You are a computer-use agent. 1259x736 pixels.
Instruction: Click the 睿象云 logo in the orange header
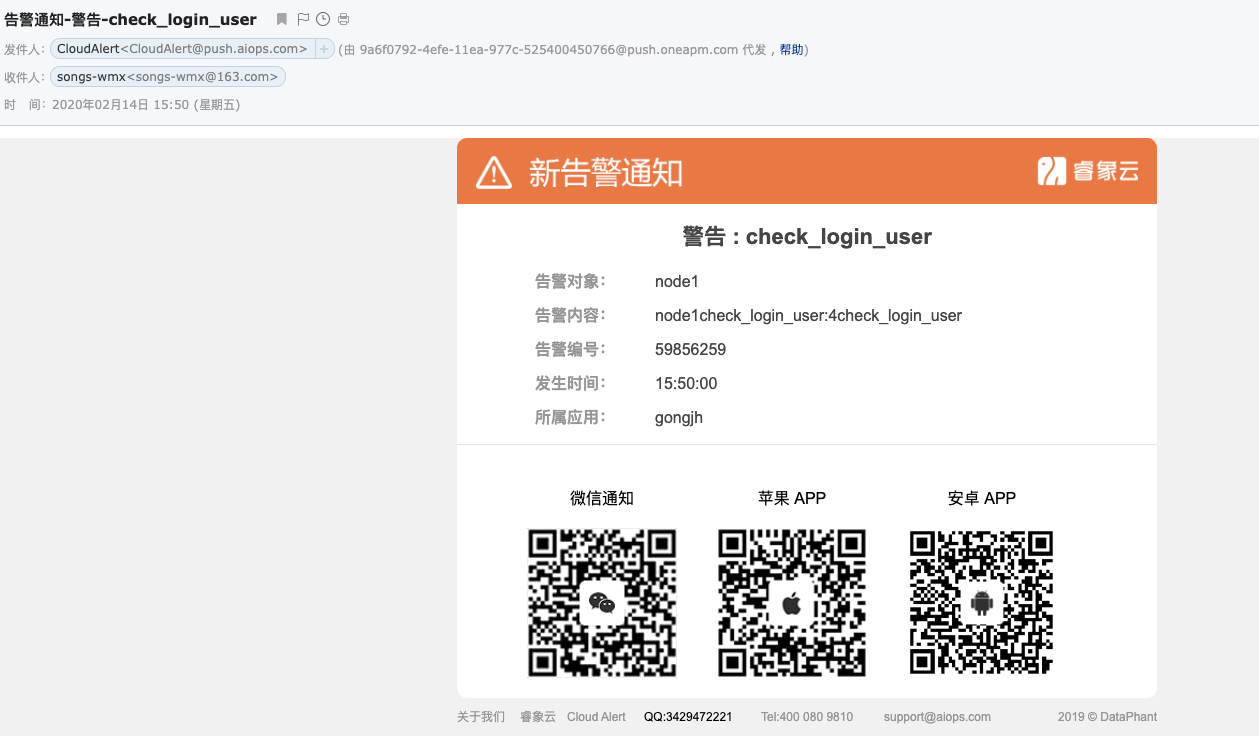pyautogui.click(x=1089, y=171)
